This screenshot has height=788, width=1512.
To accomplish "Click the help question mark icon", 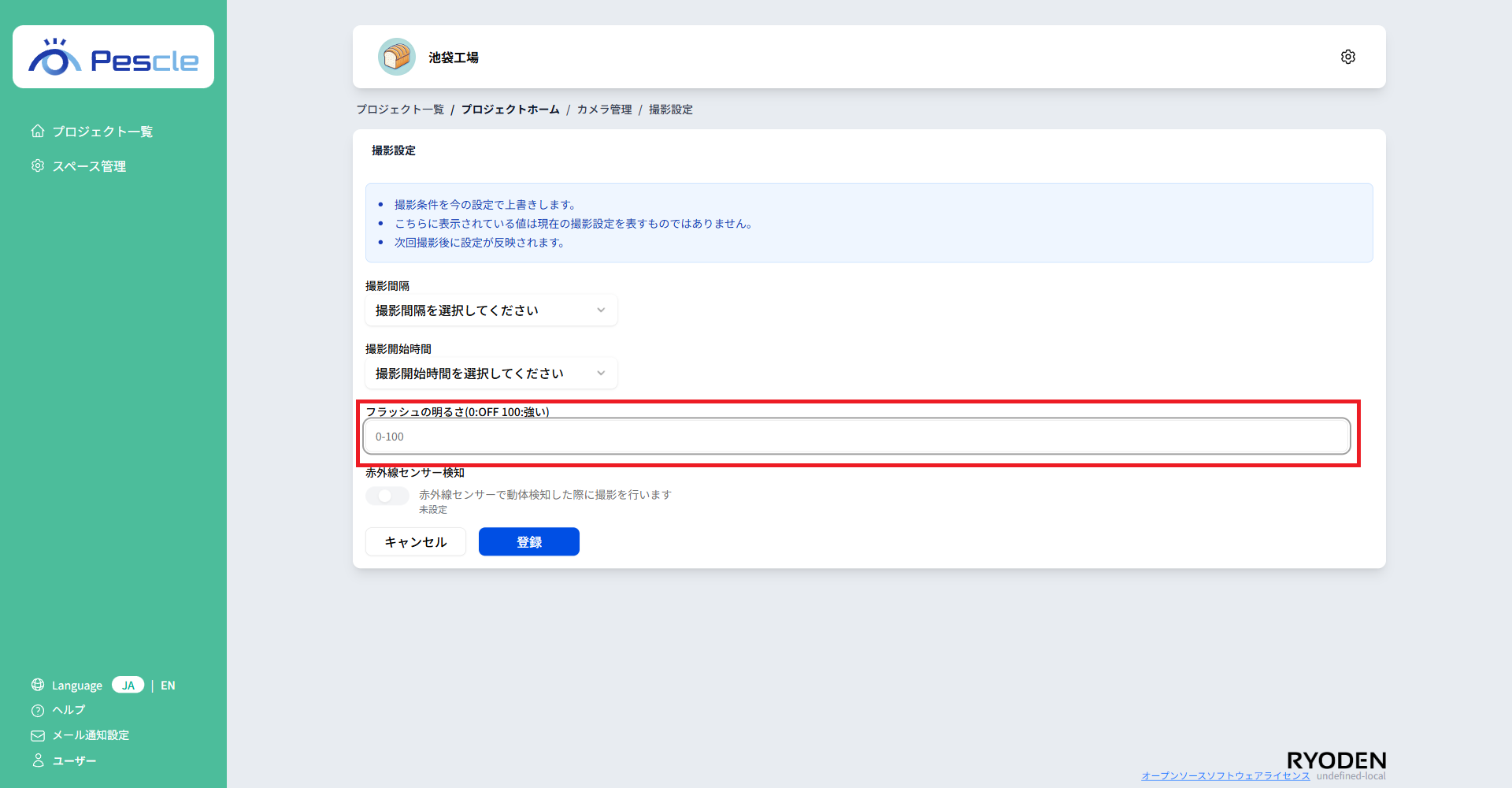I will click(x=38, y=710).
